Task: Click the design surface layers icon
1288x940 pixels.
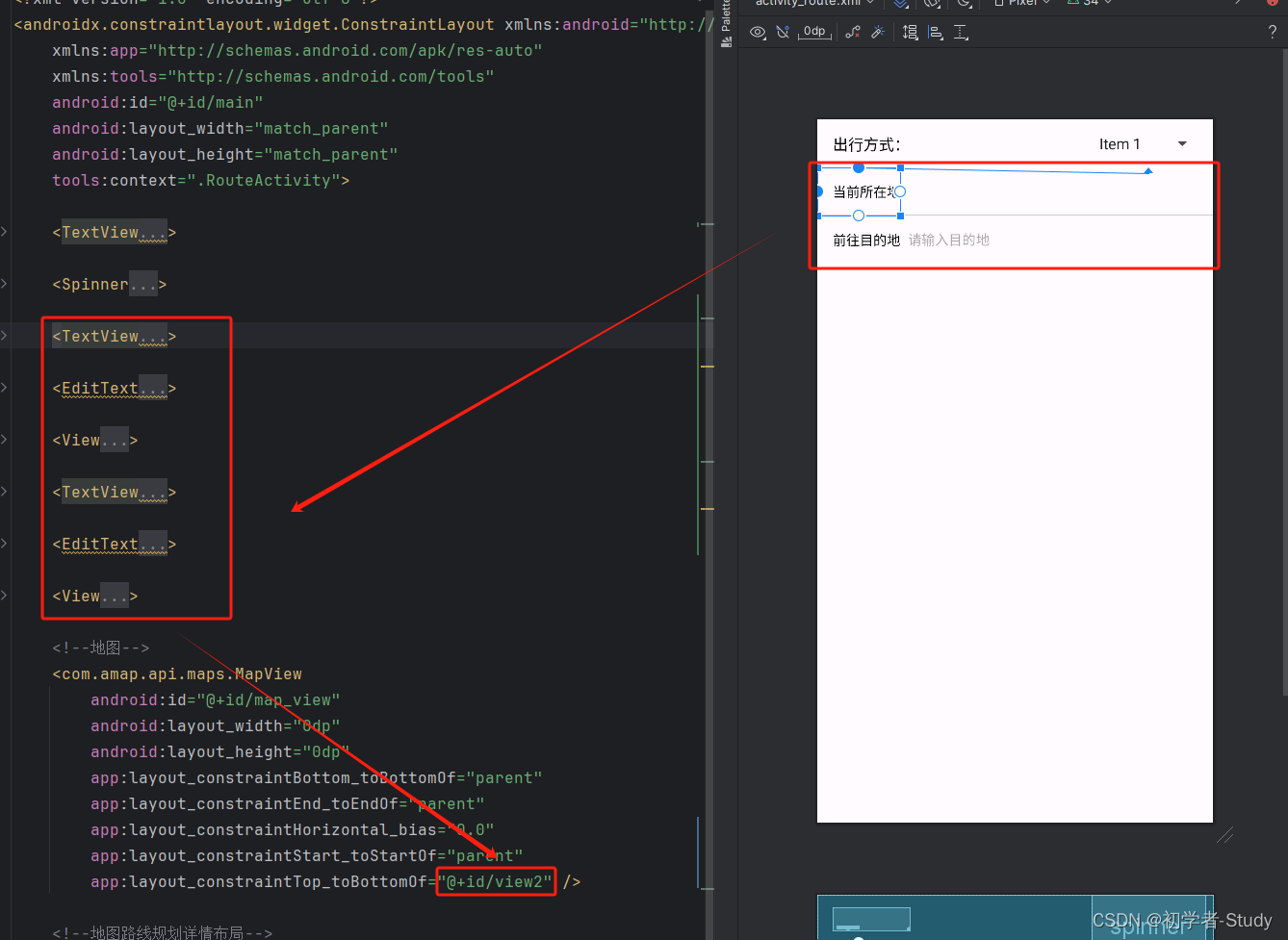Action: click(x=900, y=3)
